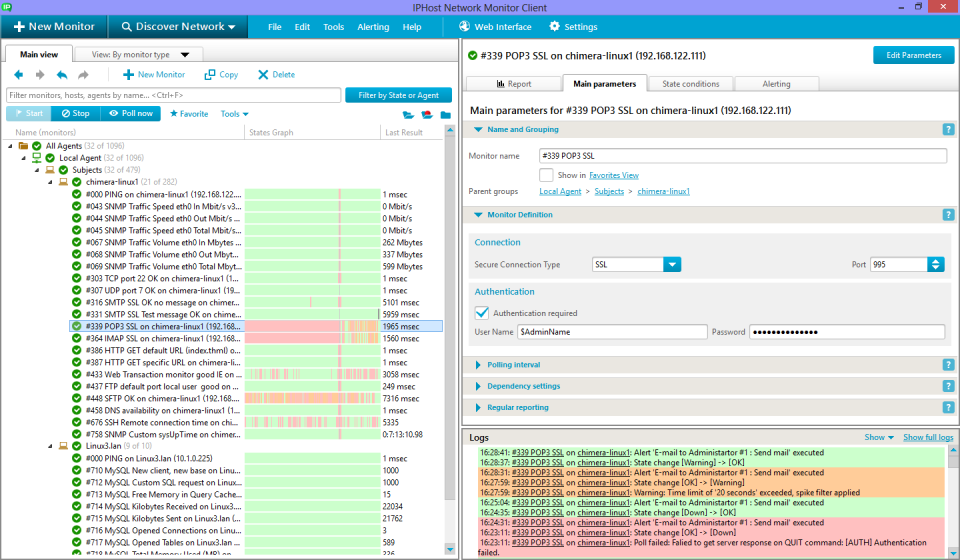Screen dimensions: 960x560
Task: Open the File menu
Action: [275, 27]
